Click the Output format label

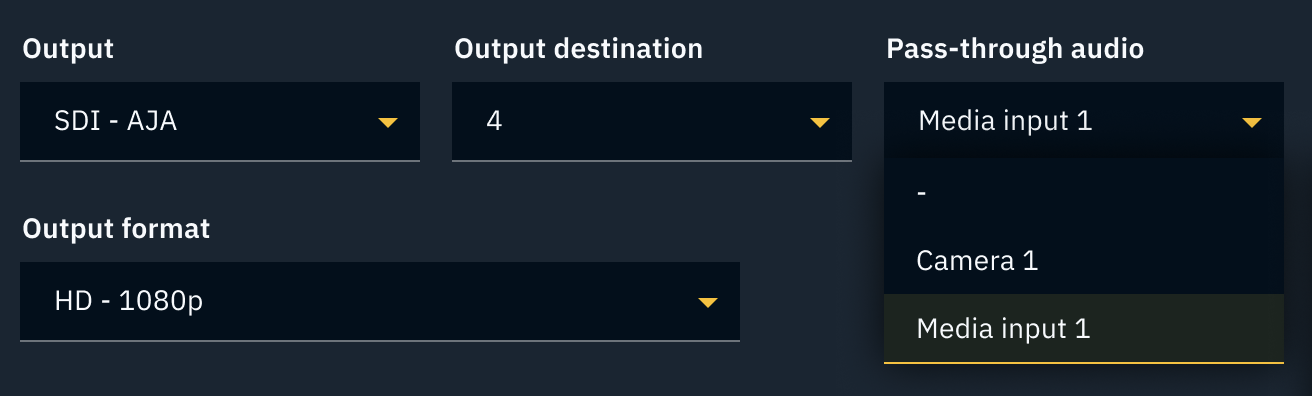click(x=116, y=229)
